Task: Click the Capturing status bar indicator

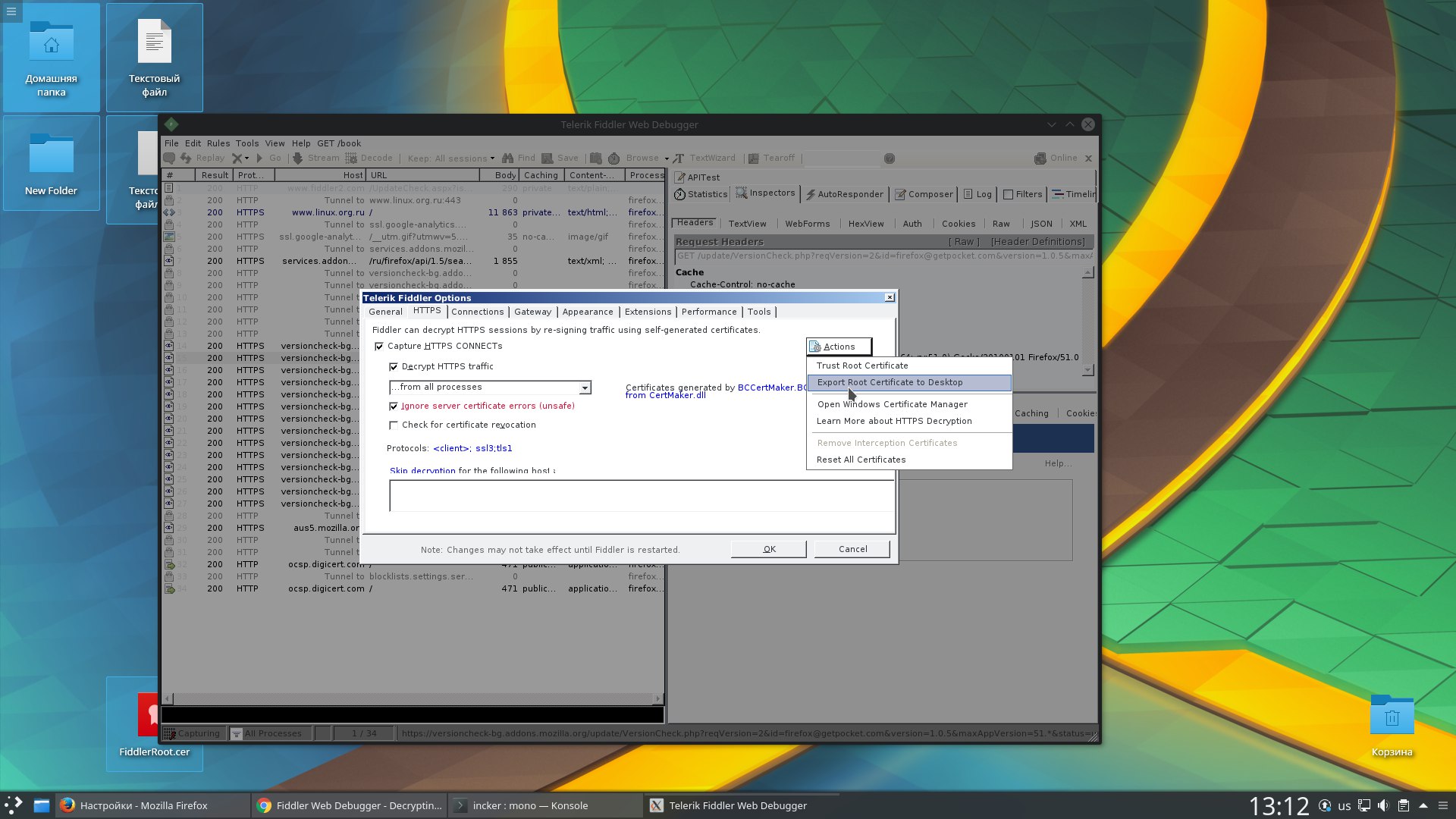Action: click(193, 733)
